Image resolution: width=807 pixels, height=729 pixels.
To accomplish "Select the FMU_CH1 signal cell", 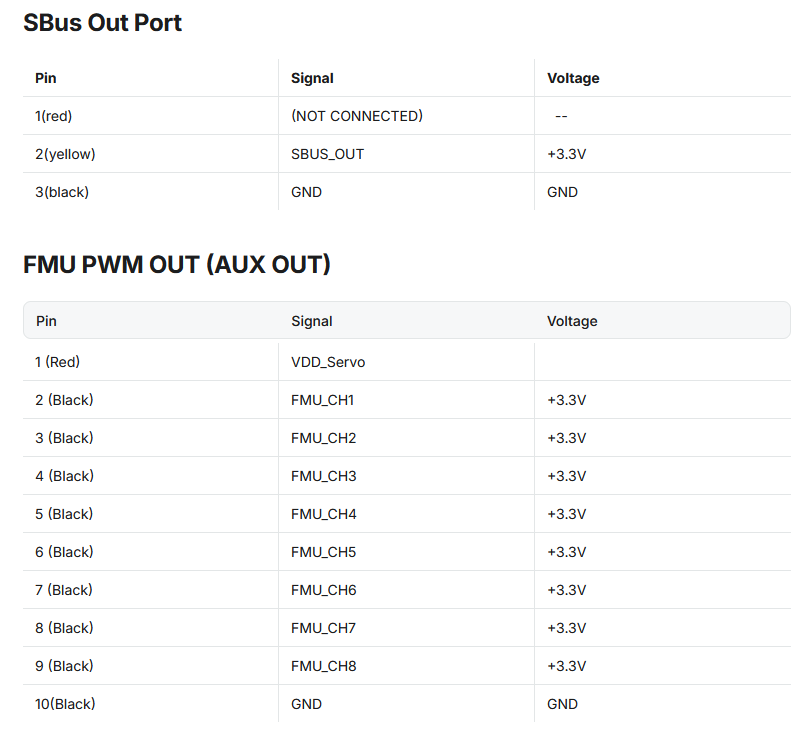I will pos(323,400).
